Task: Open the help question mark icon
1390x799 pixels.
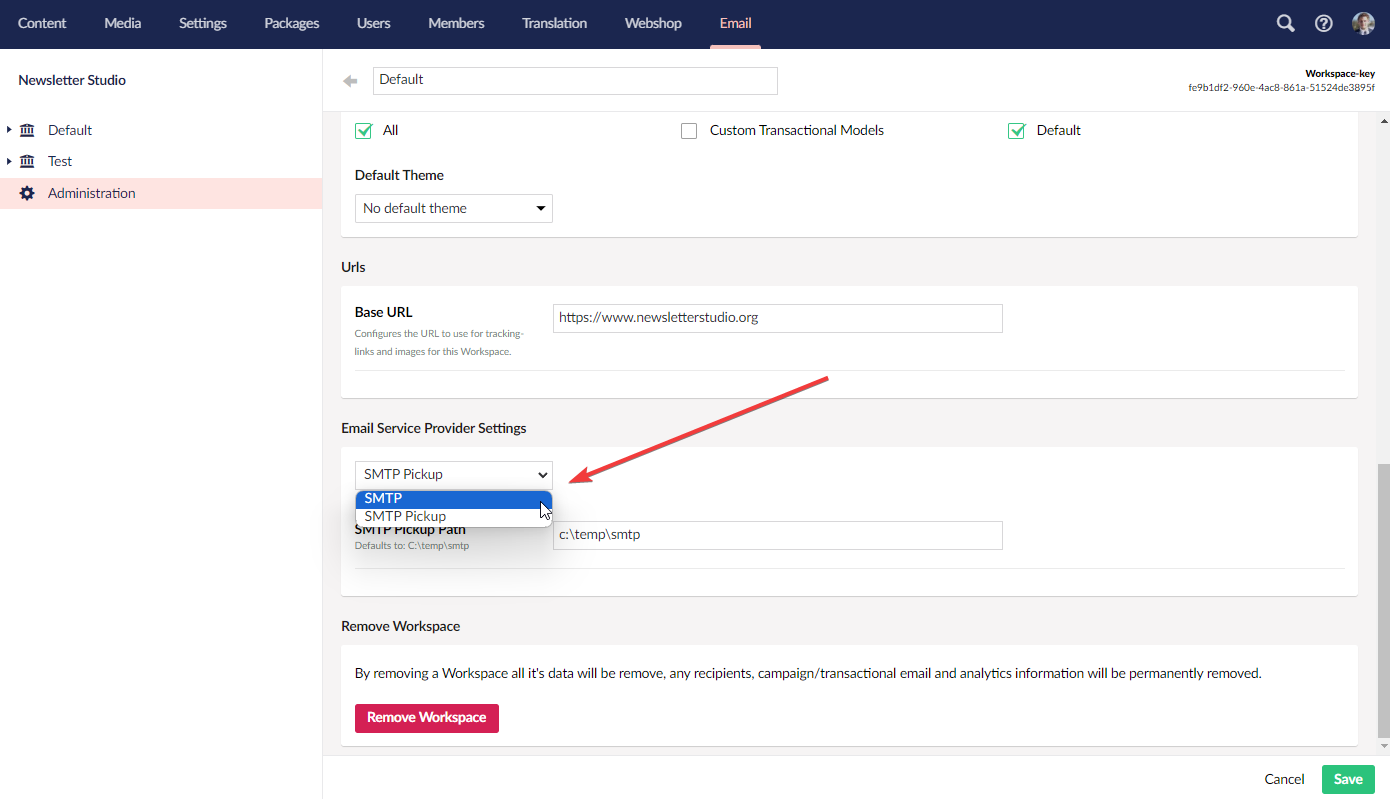Action: click(x=1324, y=23)
